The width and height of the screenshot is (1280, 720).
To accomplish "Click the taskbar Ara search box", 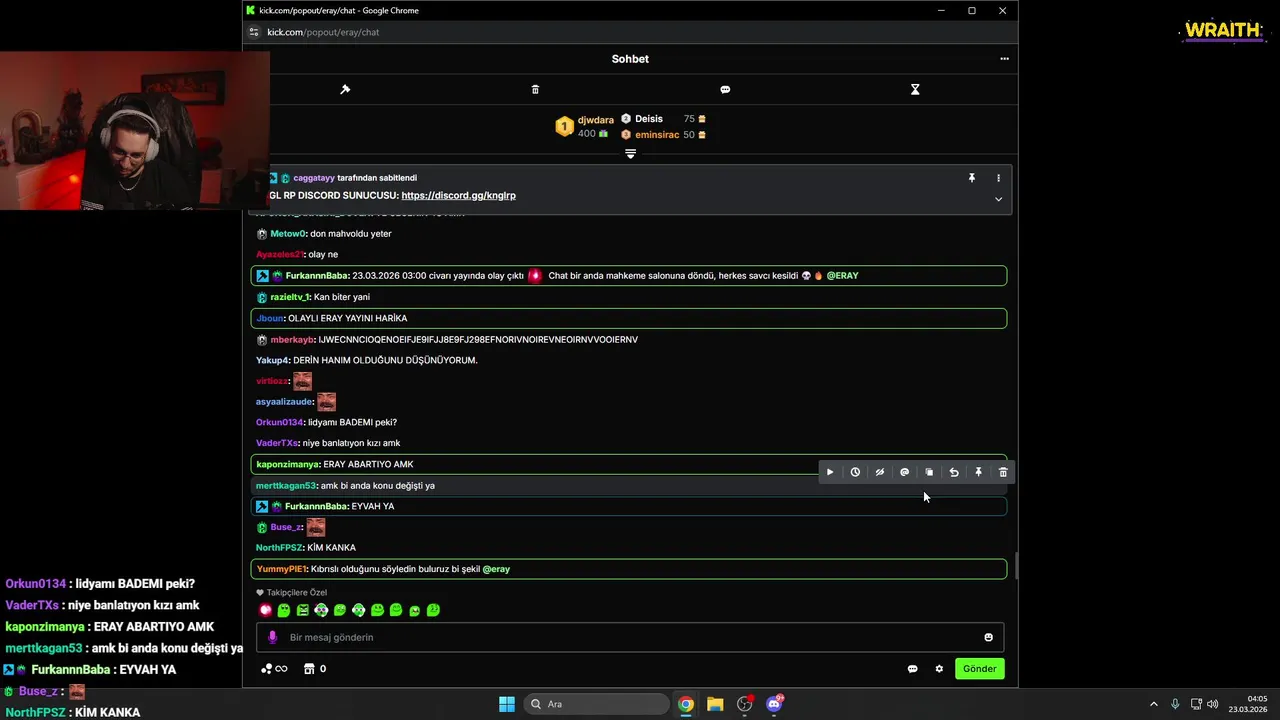I will (x=596, y=704).
